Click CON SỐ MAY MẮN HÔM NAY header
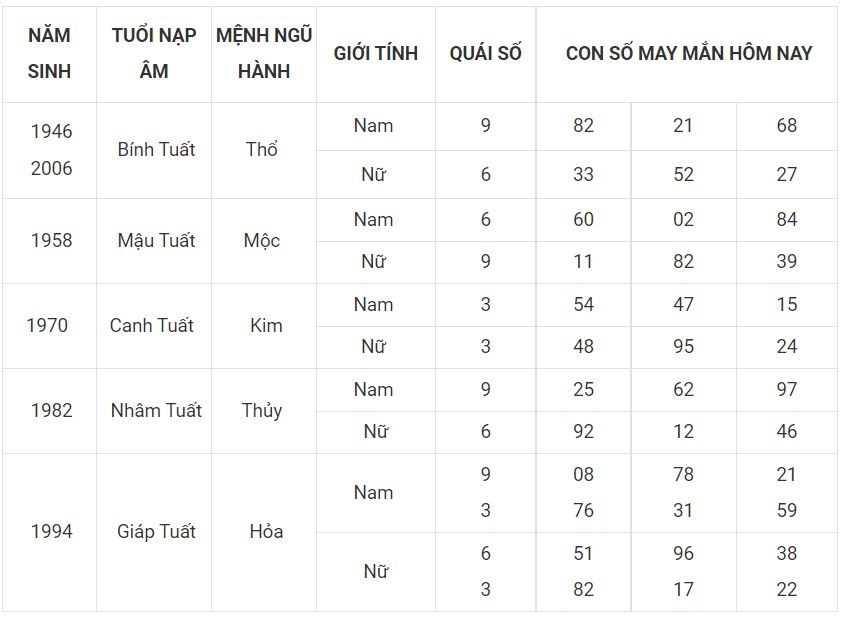Viewport: 844px width, 621px height. (x=688, y=53)
